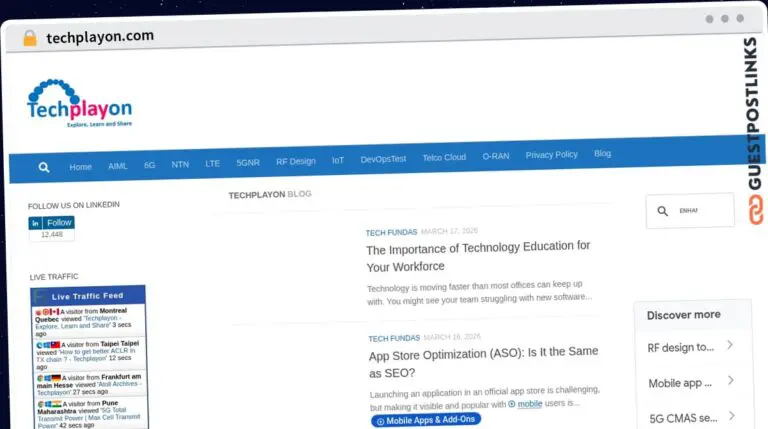Click Taipei visitor entry in traffic feed
This screenshot has height=429, width=768.
tap(89, 355)
